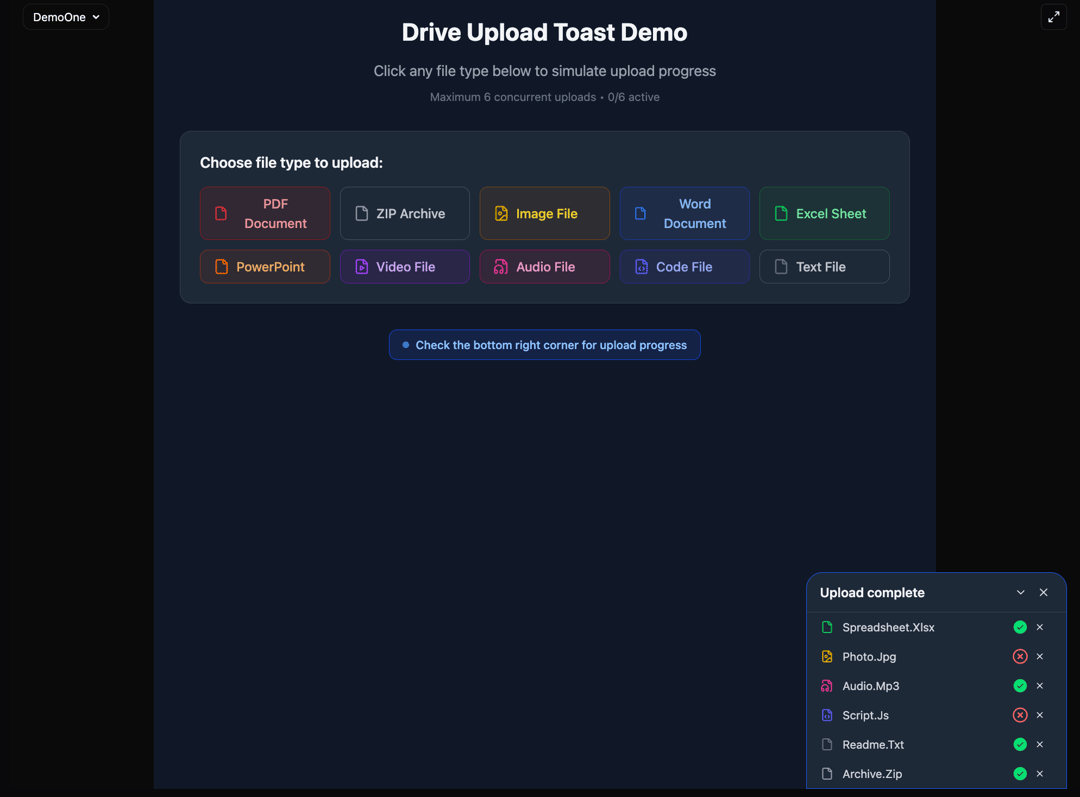Viewport: 1080px width, 797px height.
Task: Click the Script.Js code icon
Action: (827, 715)
